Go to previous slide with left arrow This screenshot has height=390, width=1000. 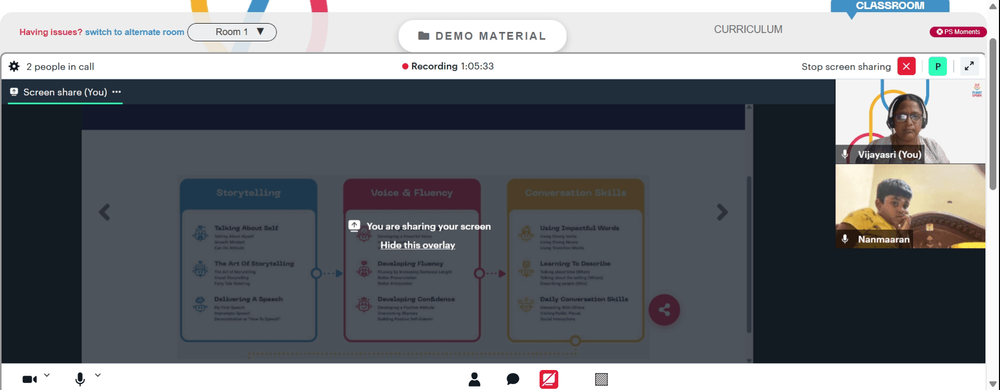click(105, 212)
